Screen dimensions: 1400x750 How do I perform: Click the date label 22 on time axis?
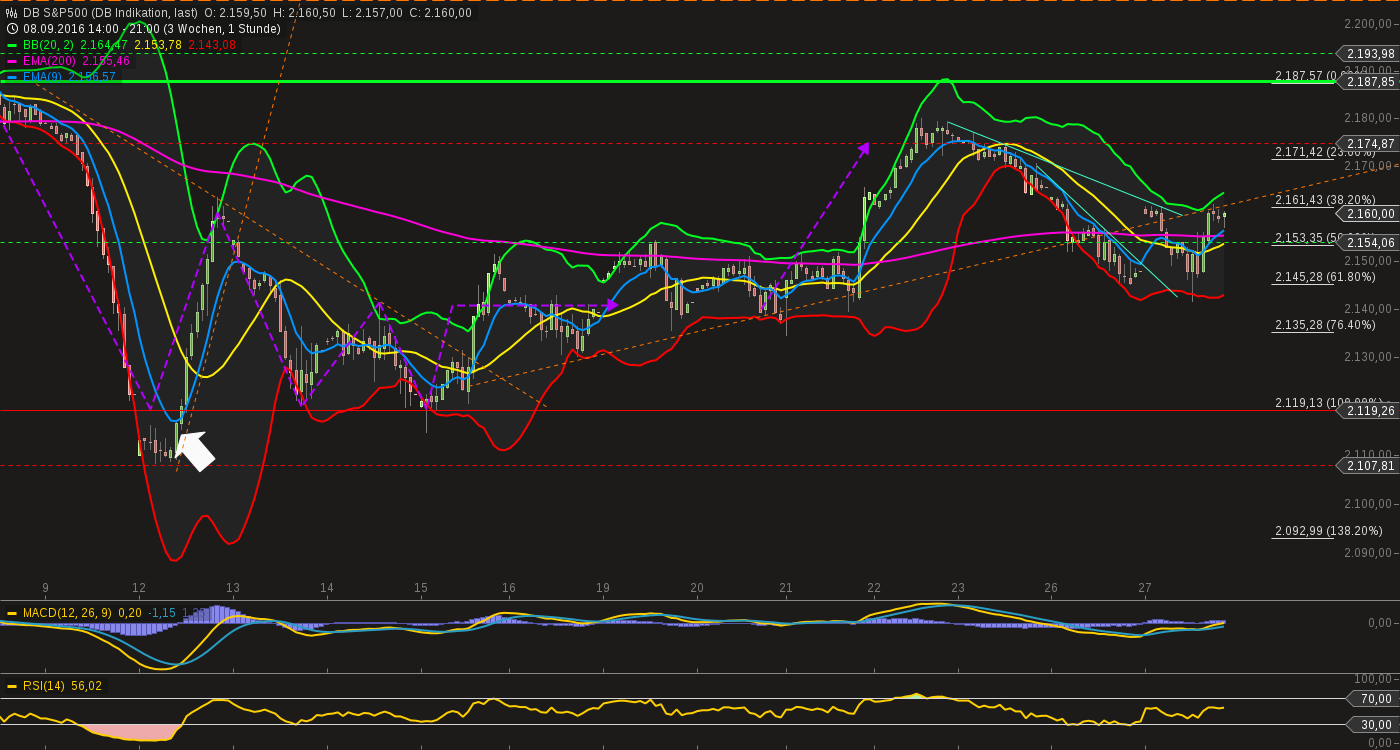coord(874,588)
